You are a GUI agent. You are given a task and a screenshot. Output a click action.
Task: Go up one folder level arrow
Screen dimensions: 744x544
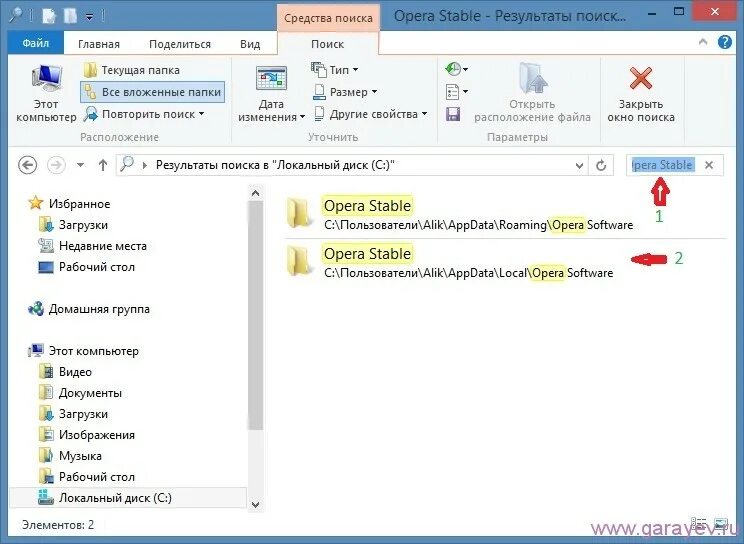(x=102, y=165)
